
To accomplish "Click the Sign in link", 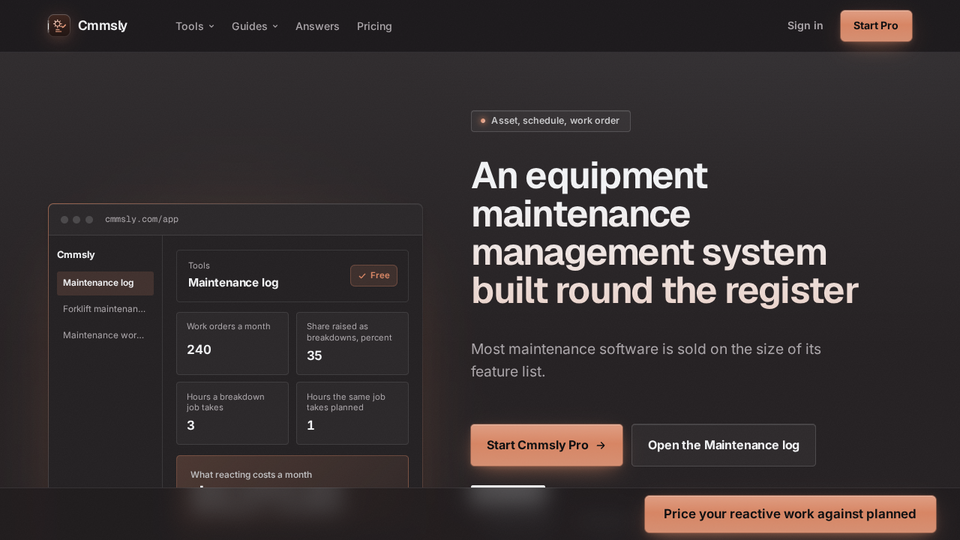I will [804, 26].
